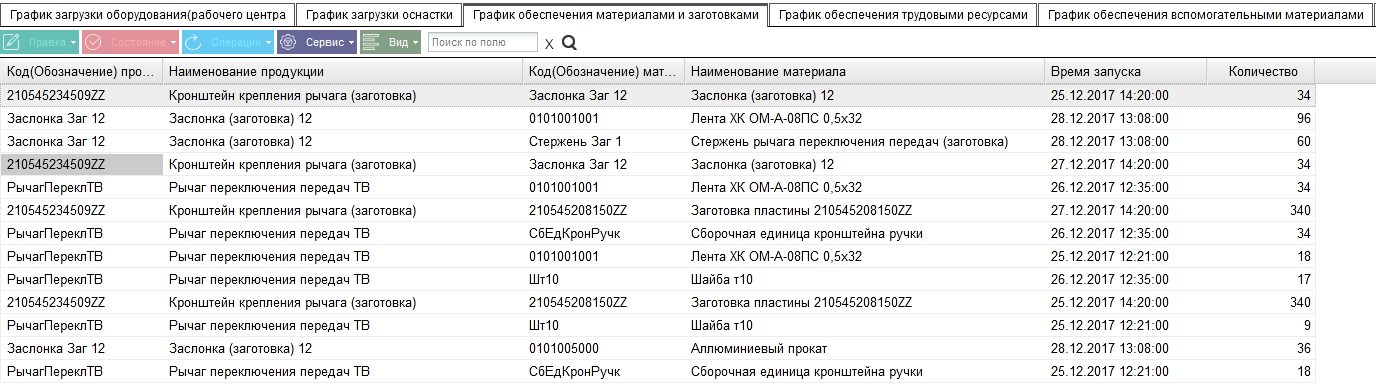Click the Правка pencil edit icon
Viewport: 1377px width, 384px height.
[x=13, y=43]
